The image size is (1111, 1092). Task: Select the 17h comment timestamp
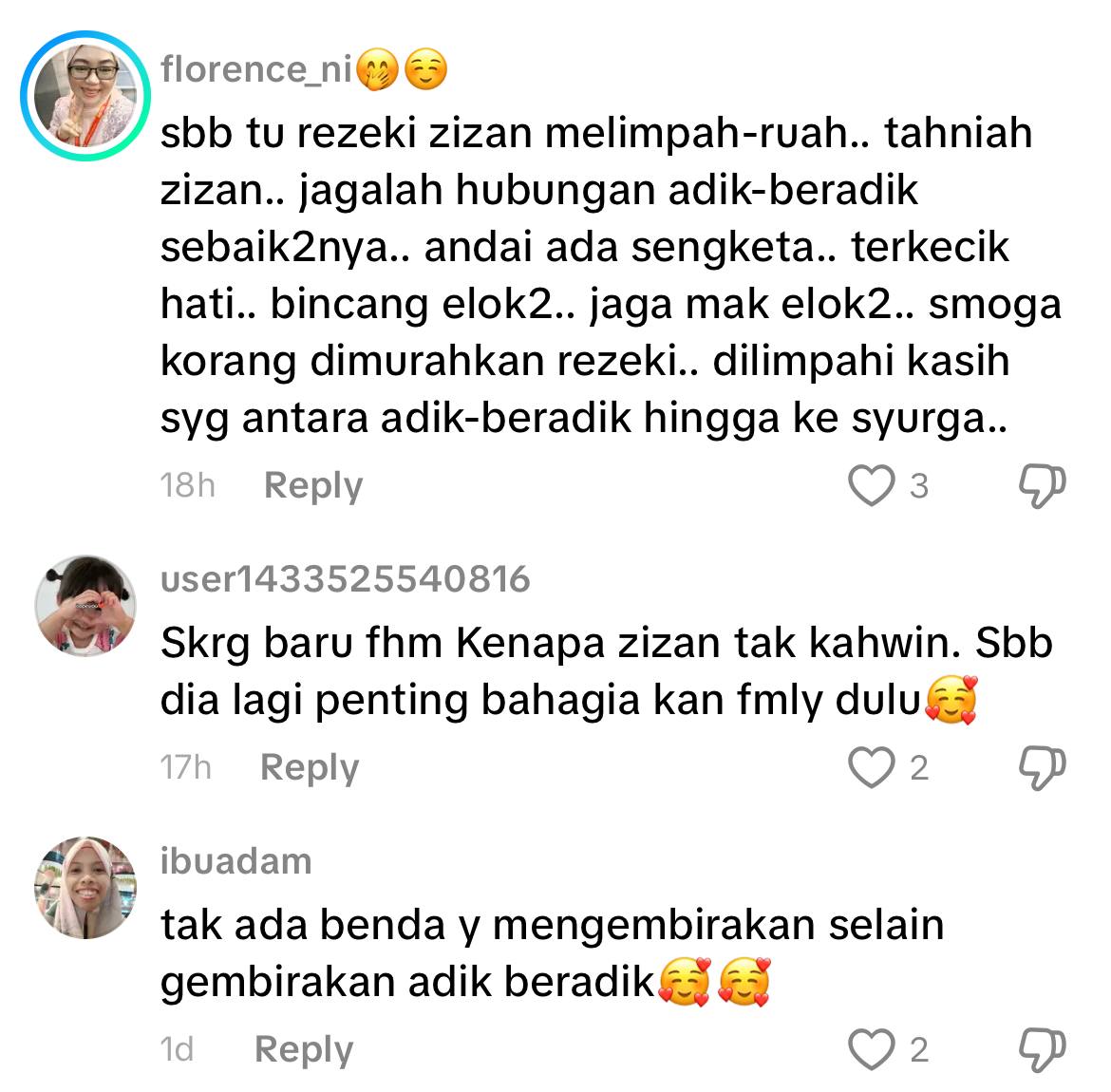point(185,767)
